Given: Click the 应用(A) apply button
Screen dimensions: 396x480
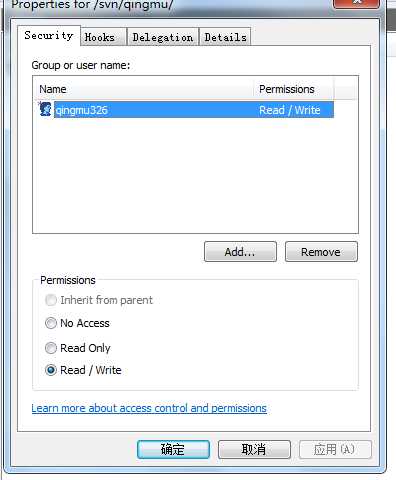Looking at the screenshot, I should click(335, 449).
